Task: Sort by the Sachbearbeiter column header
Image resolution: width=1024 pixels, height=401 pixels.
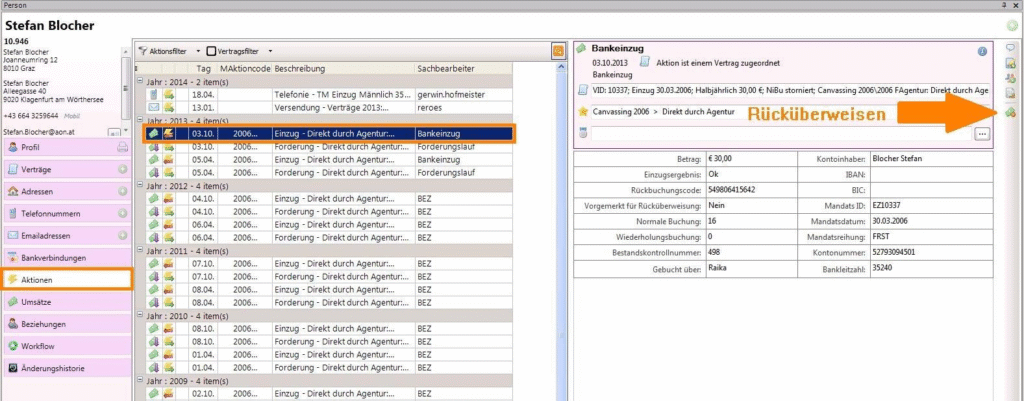Action: pos(464,69)
